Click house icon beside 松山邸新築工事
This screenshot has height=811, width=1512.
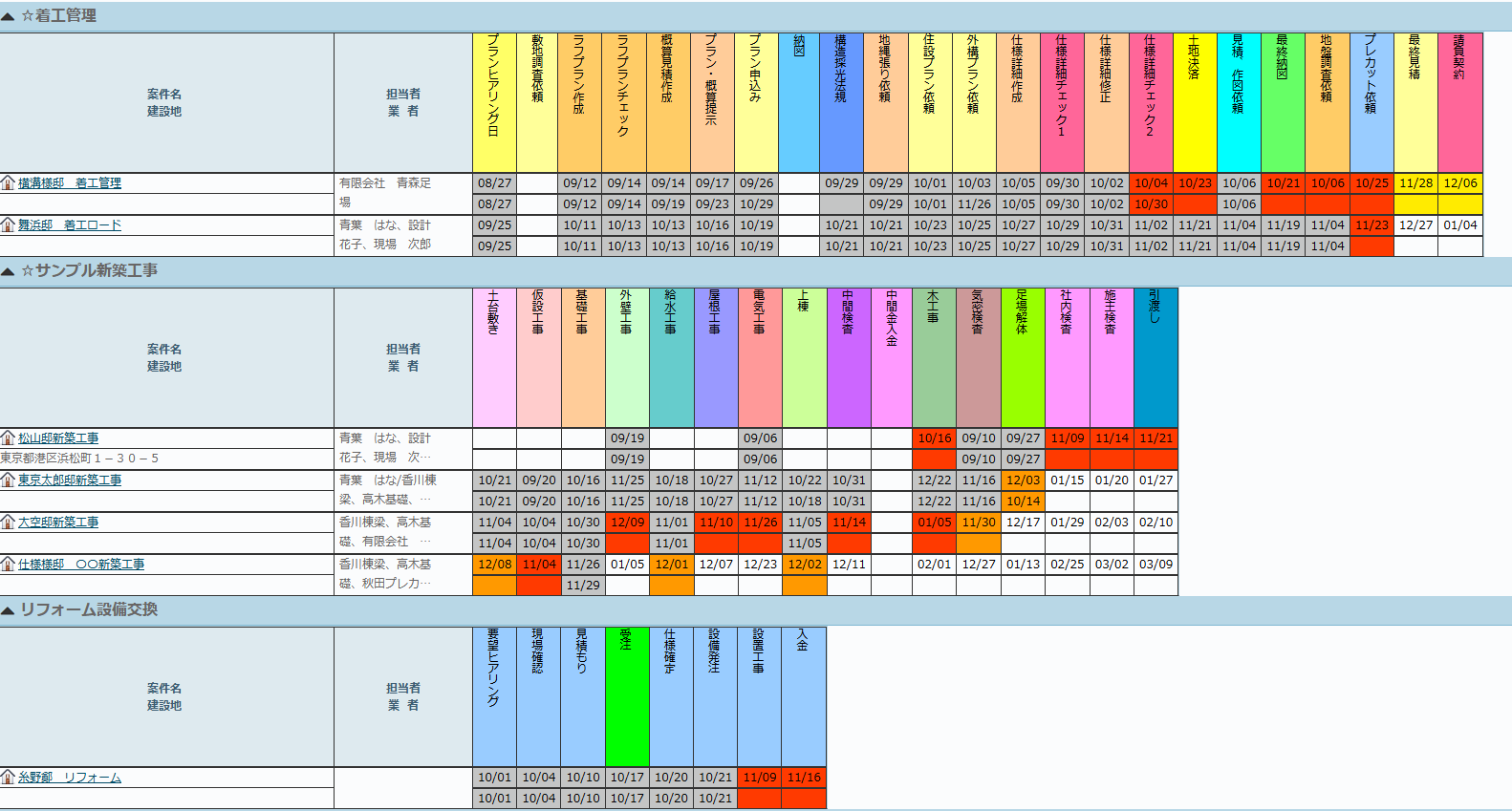coord(8,438)
